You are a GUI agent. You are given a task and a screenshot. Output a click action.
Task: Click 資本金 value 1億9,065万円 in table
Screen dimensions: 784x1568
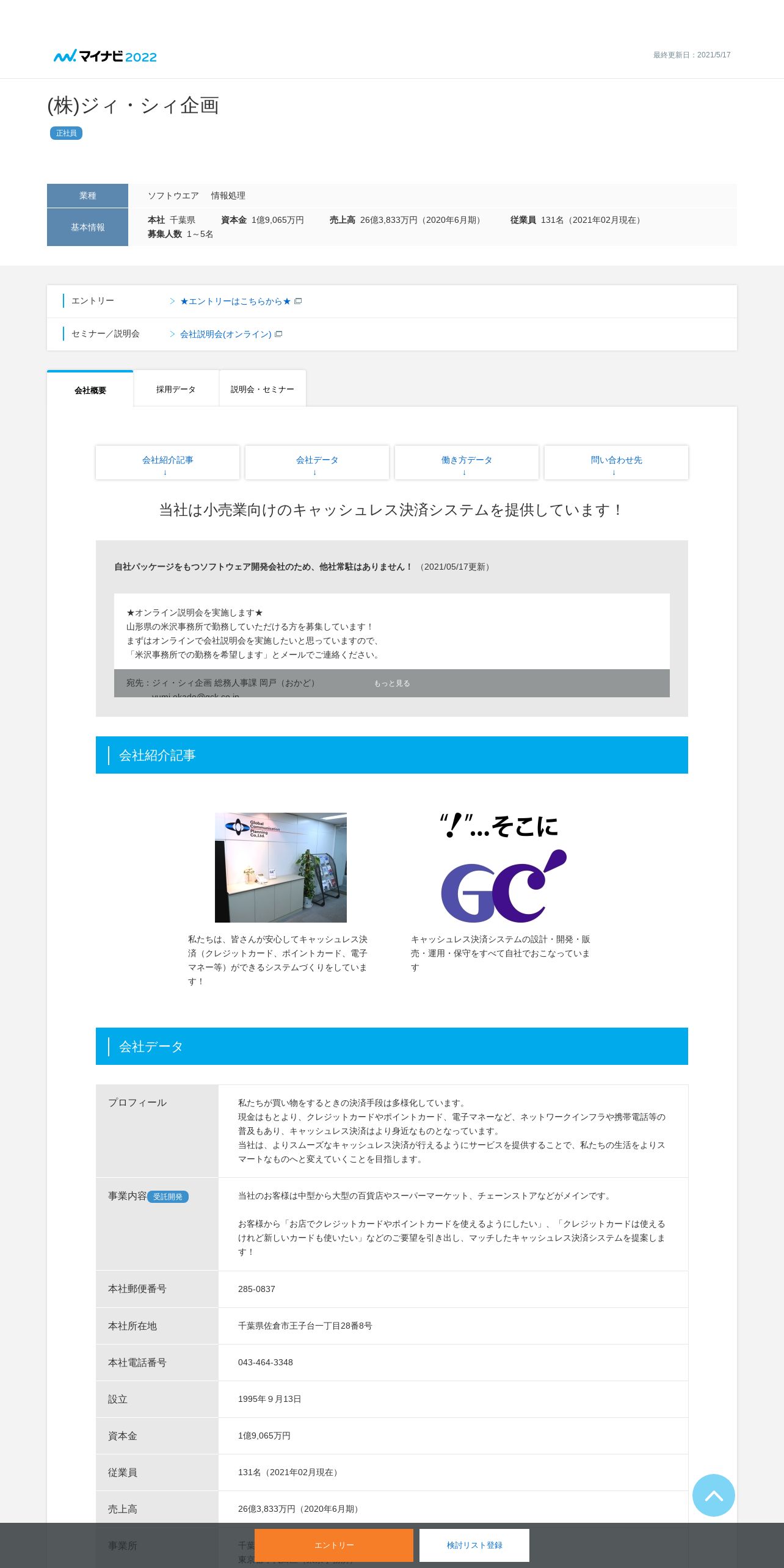tap(264, 1436)
